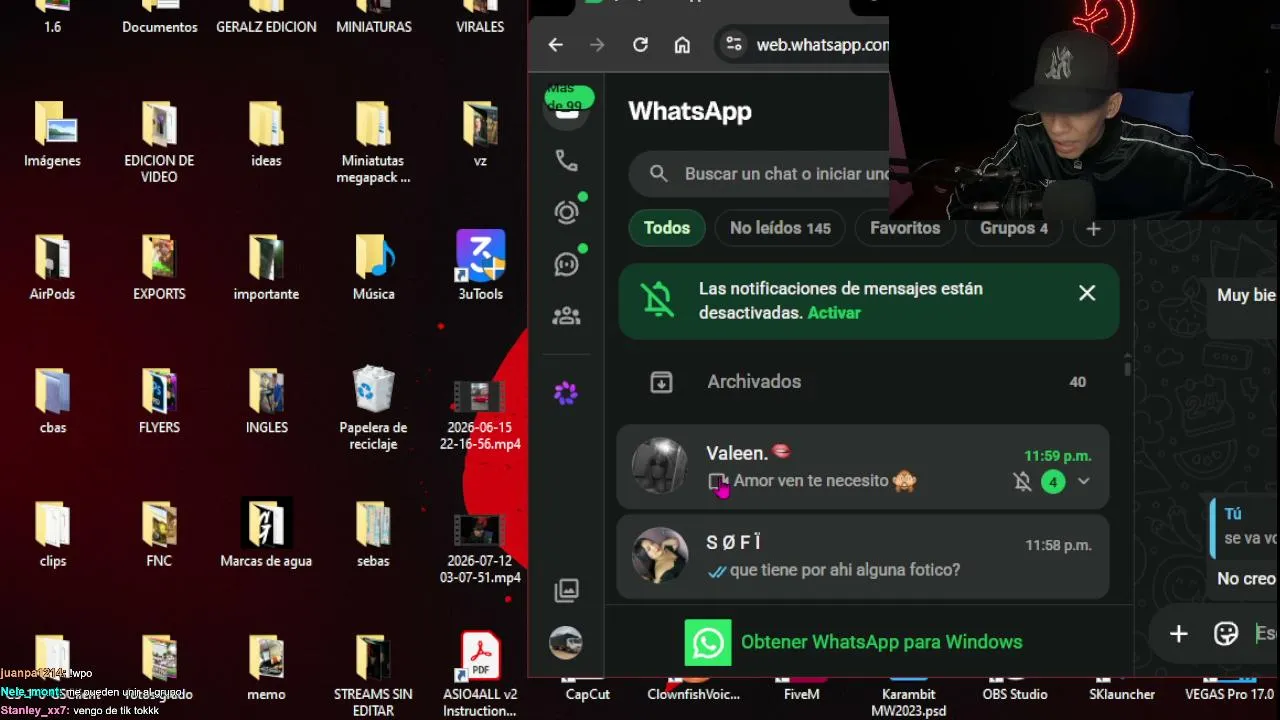The image size is (1280, 720).
Task: Open the Chats section in WhatsApp sidebar
Action: point(567,109)
